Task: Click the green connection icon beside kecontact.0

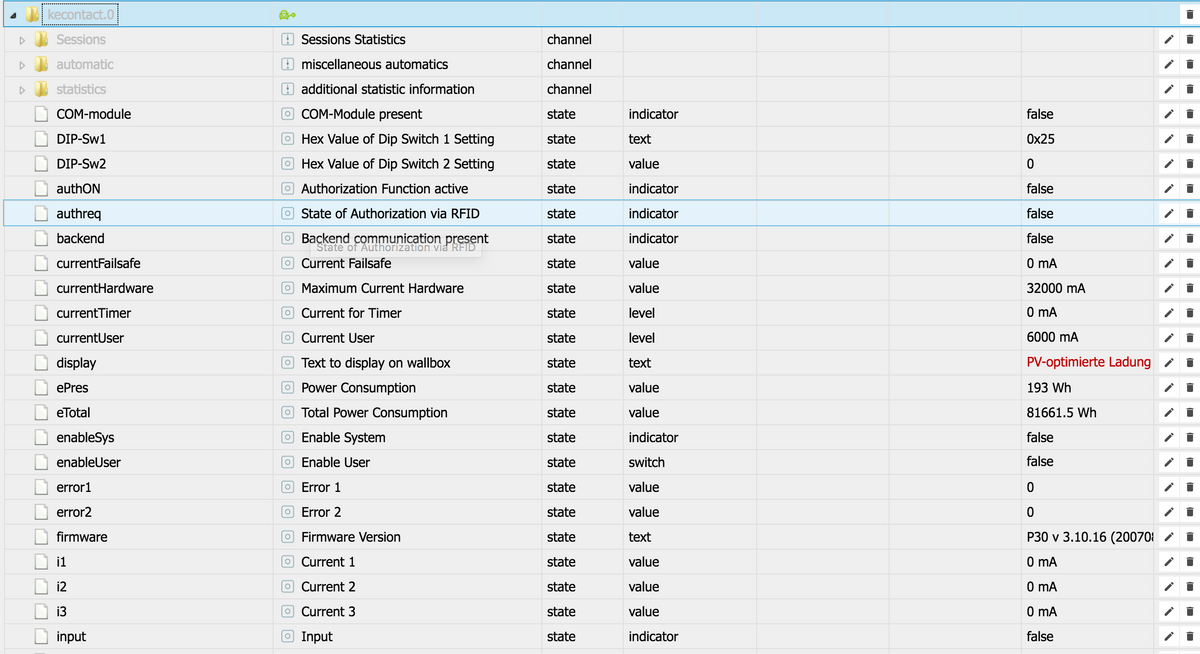Action: pyautogui.click(x=287, y=15)
